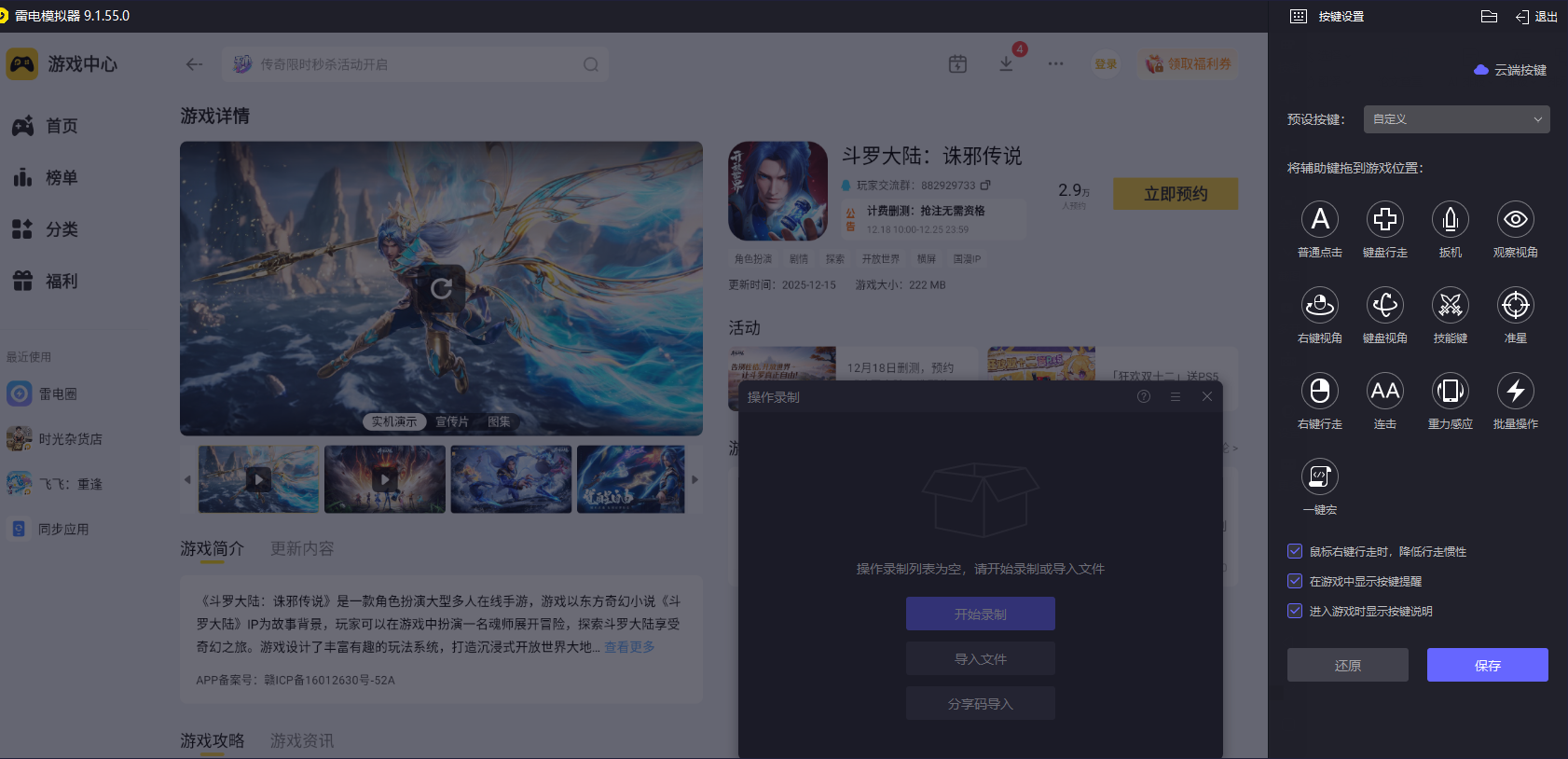Image resolution: width=1568 pixels, height=759 pixels.
Task: Select the 游戏攻略 tab
Action: pyautogui.click(x=212, y=740)
